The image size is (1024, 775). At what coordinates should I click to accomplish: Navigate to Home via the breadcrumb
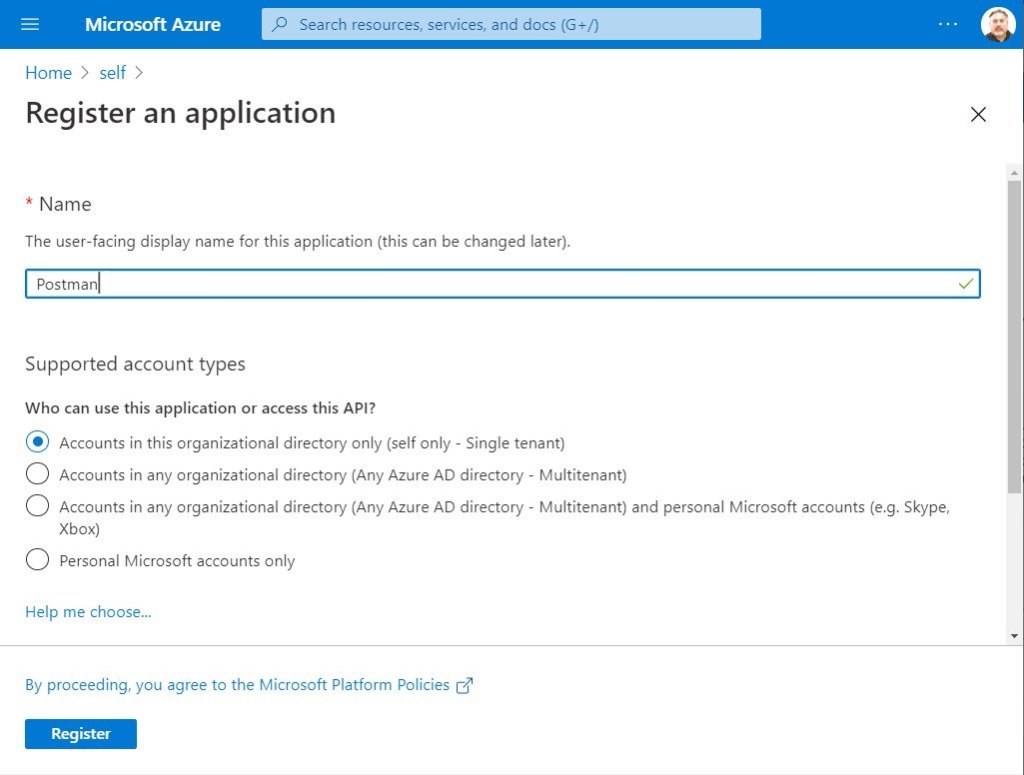coord(48,72)
